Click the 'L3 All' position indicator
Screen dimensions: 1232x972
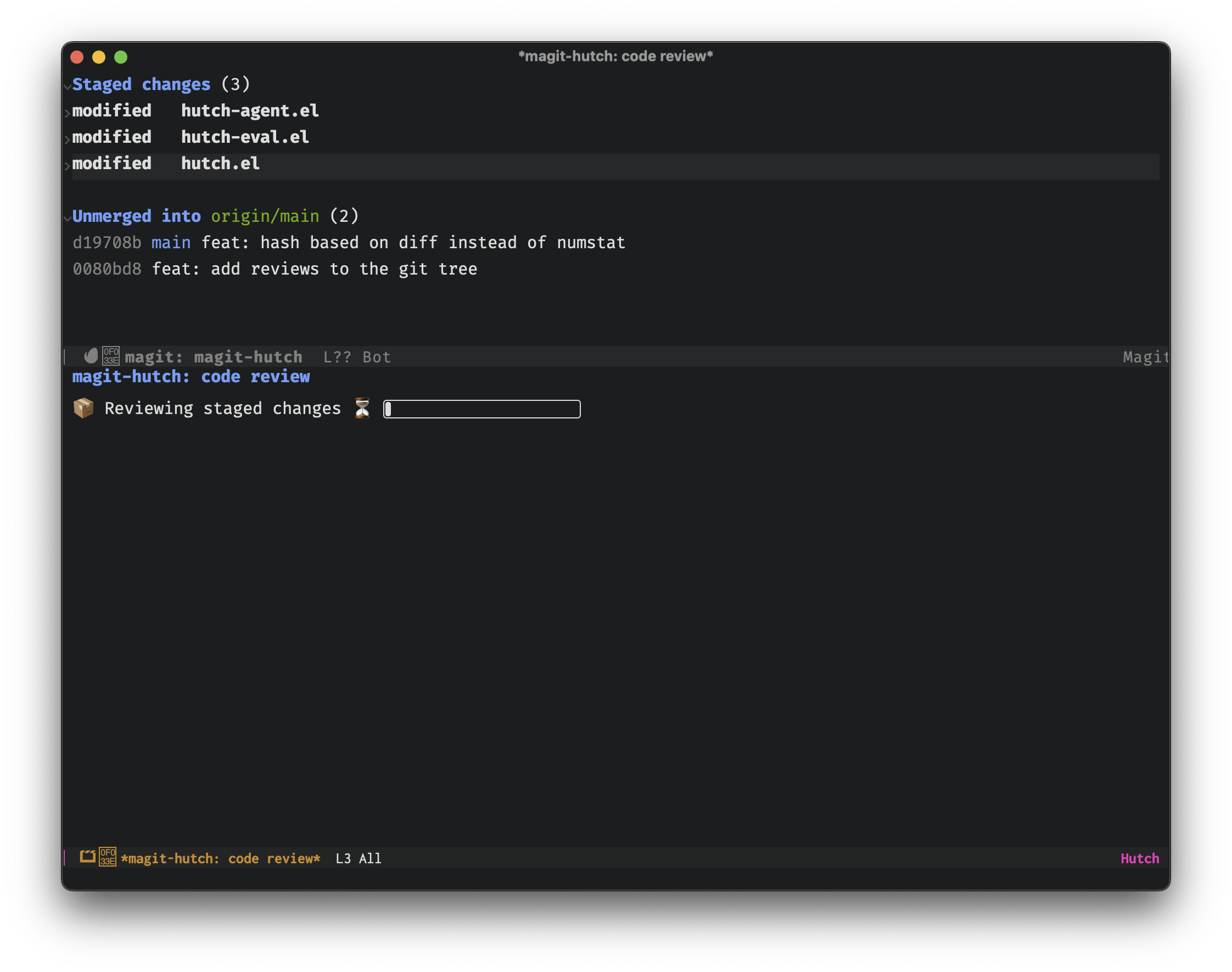click(359, 858)
